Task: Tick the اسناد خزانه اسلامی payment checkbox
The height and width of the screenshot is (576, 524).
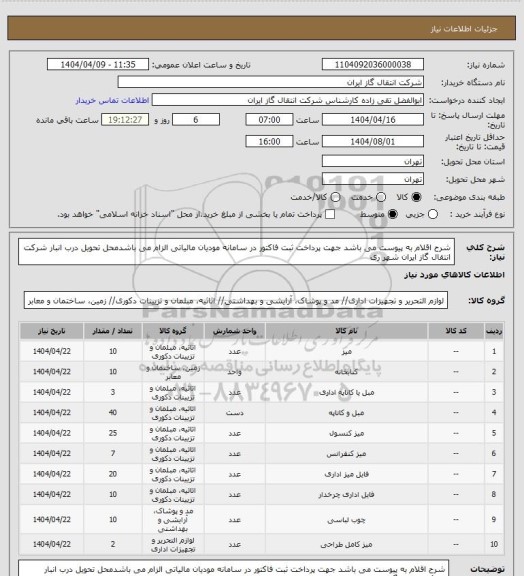Action: pyautogui.click(x=330, y=214)
